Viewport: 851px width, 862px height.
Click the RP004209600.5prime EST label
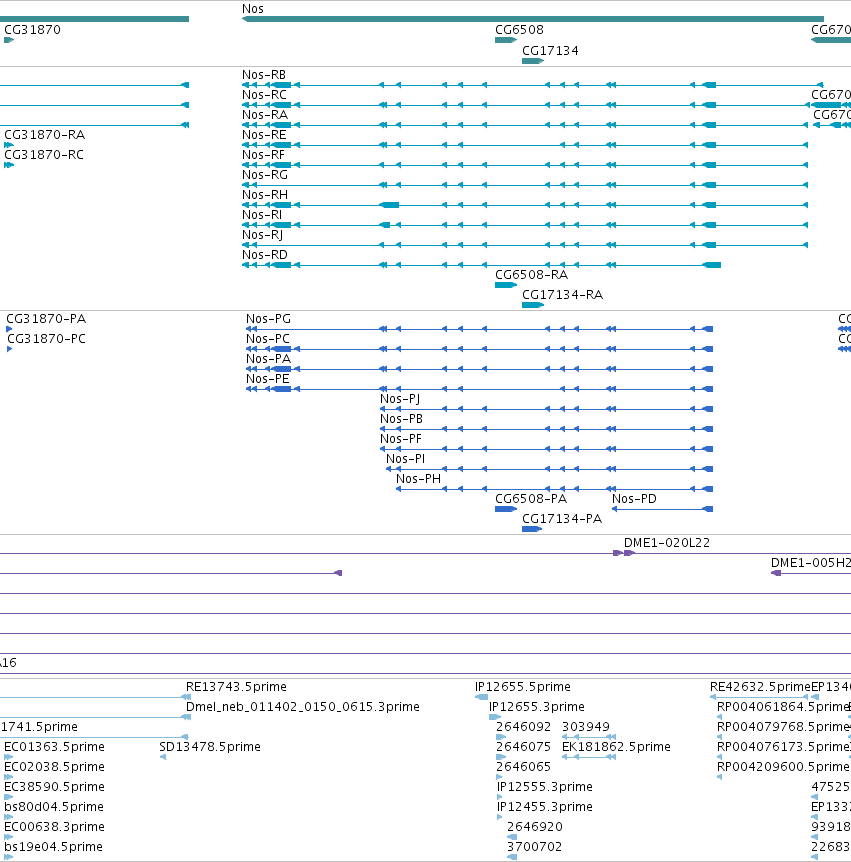click(783, 766)
